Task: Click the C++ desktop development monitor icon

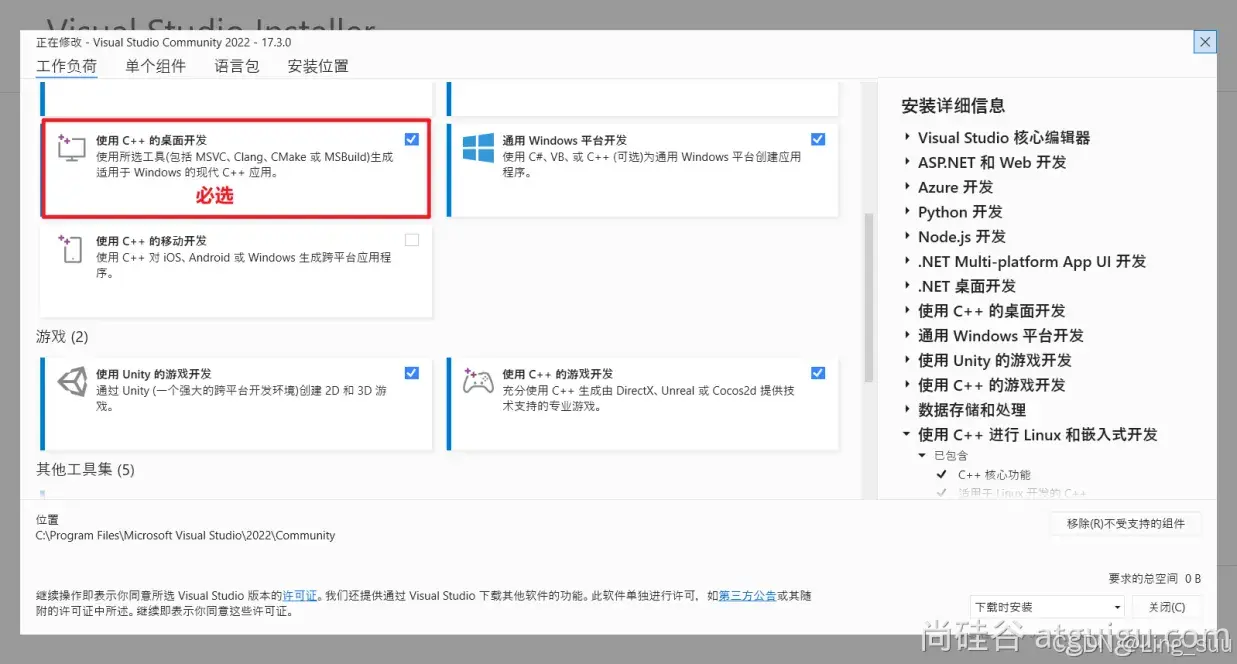Action: click(71, 149)
